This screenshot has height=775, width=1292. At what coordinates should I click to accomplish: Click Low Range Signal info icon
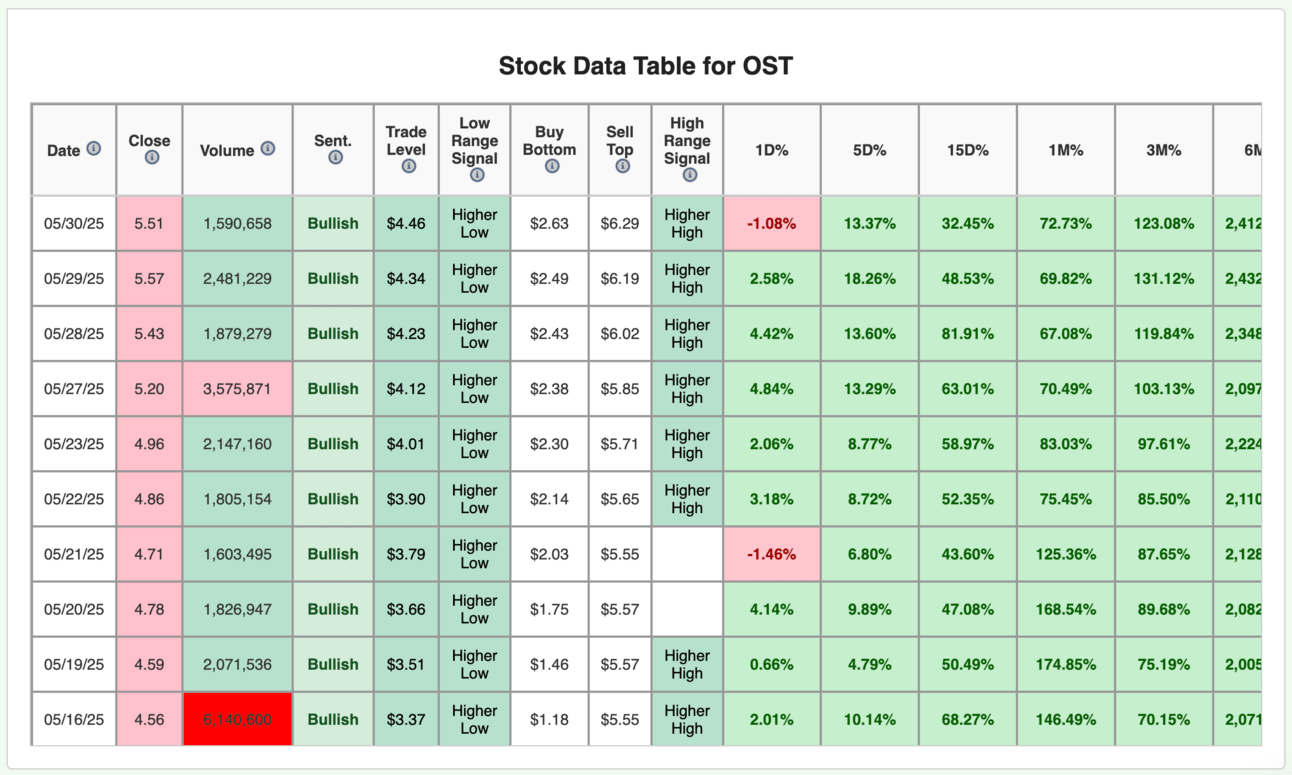(x=477, y=175)
